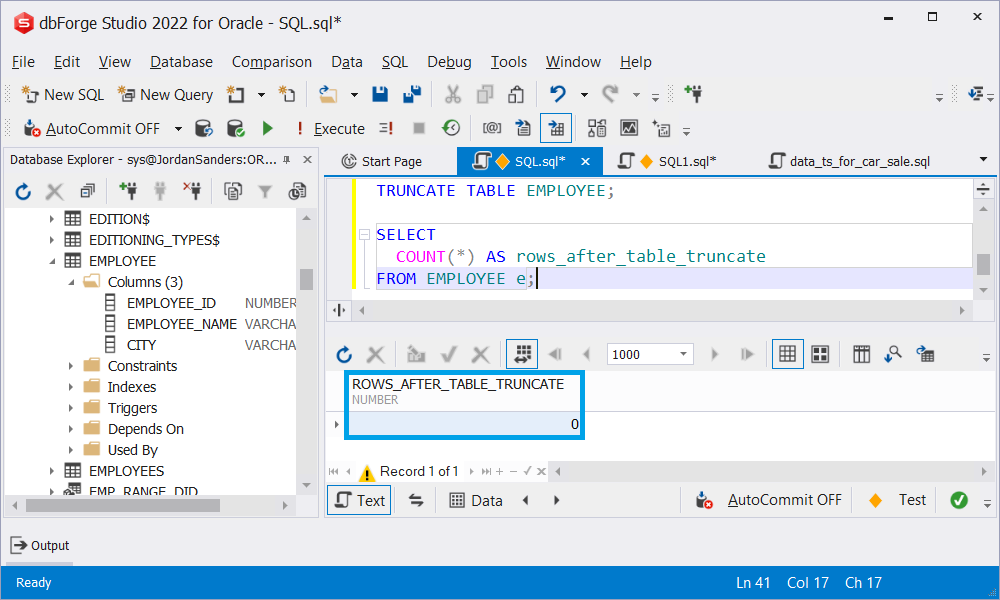Click the green Execute arrow icon

266,128
